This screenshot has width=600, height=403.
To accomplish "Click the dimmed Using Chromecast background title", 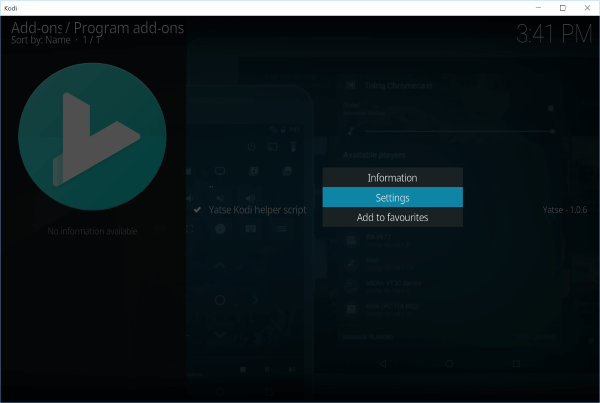I will pos(398,87).
